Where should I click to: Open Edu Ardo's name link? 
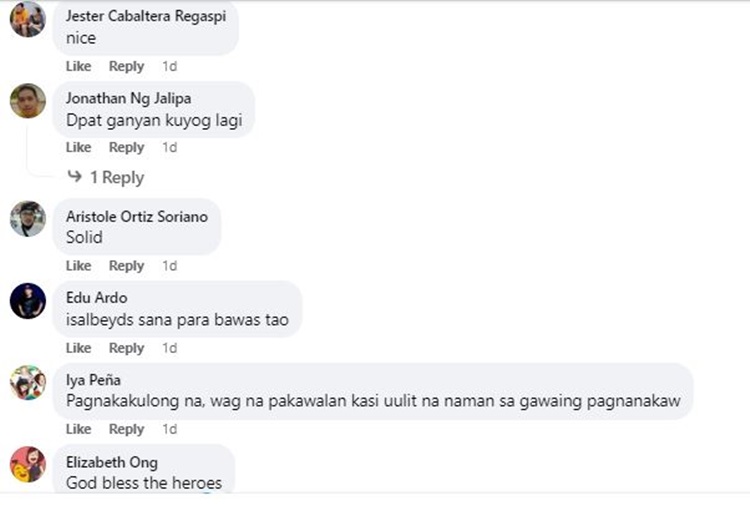(x=97, y=297)
